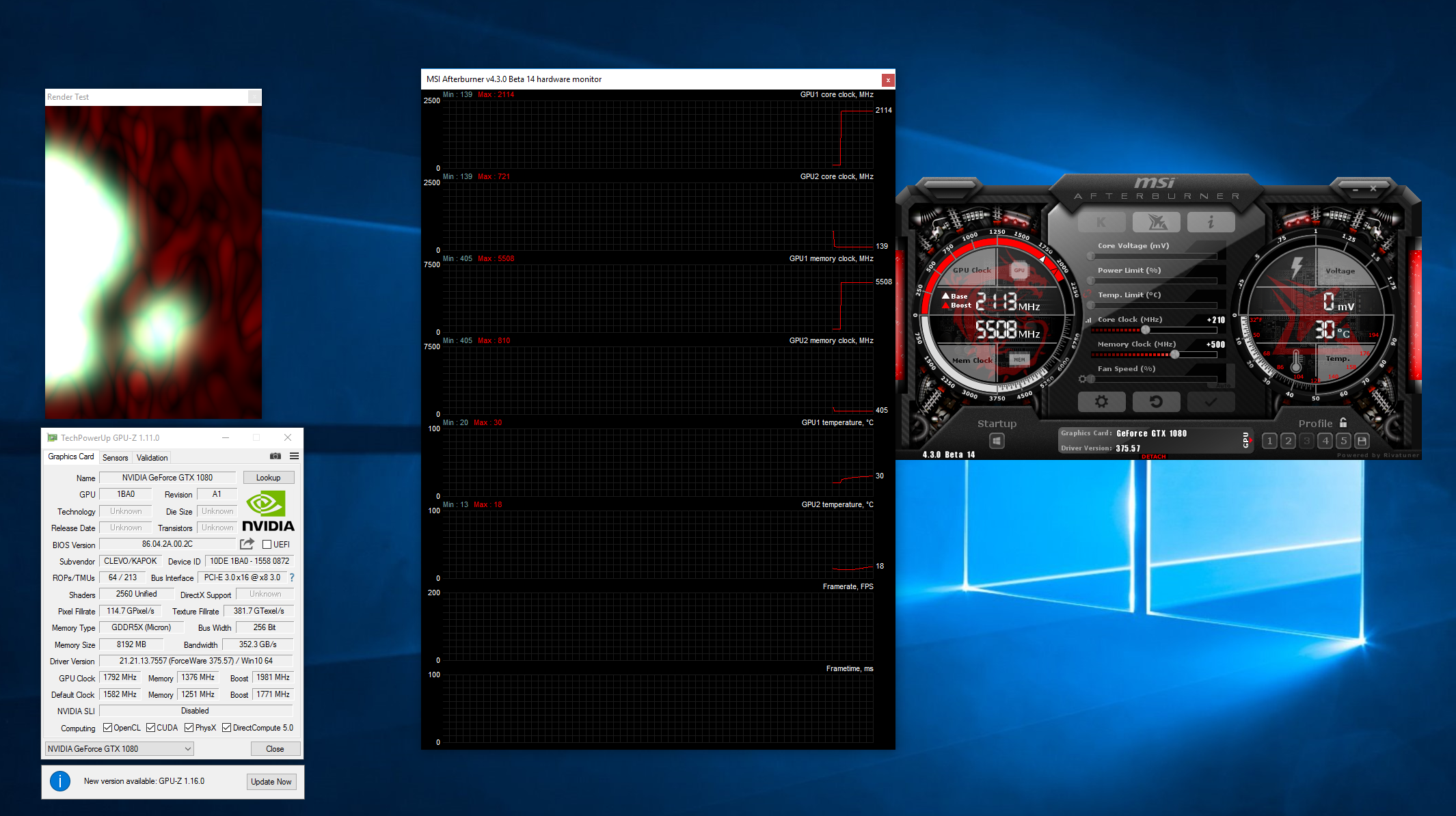Click the Core Clock slider handle
Image resolution: width=1456 pixels, height=816 pixels.
pos(1145,330)
